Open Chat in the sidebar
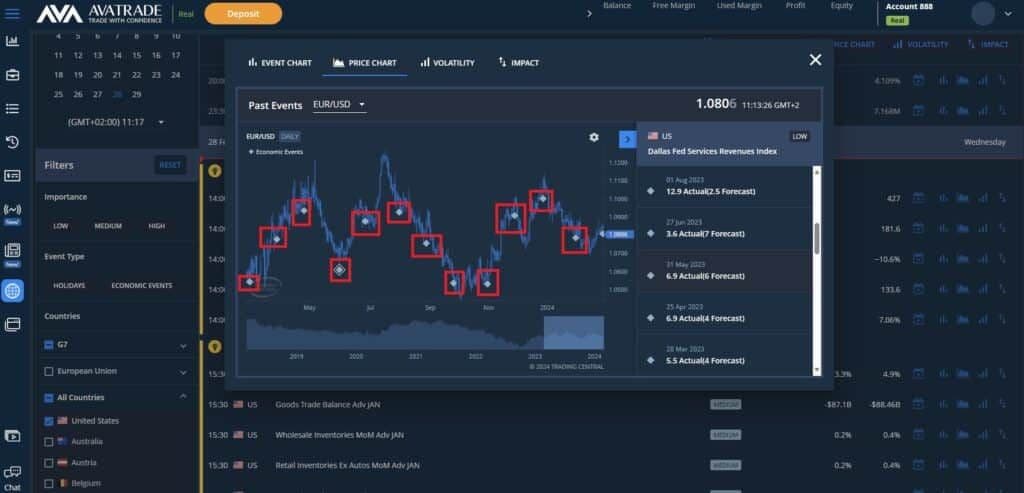The height and width of the screenshot is (493, 1024). click(13, 476)
